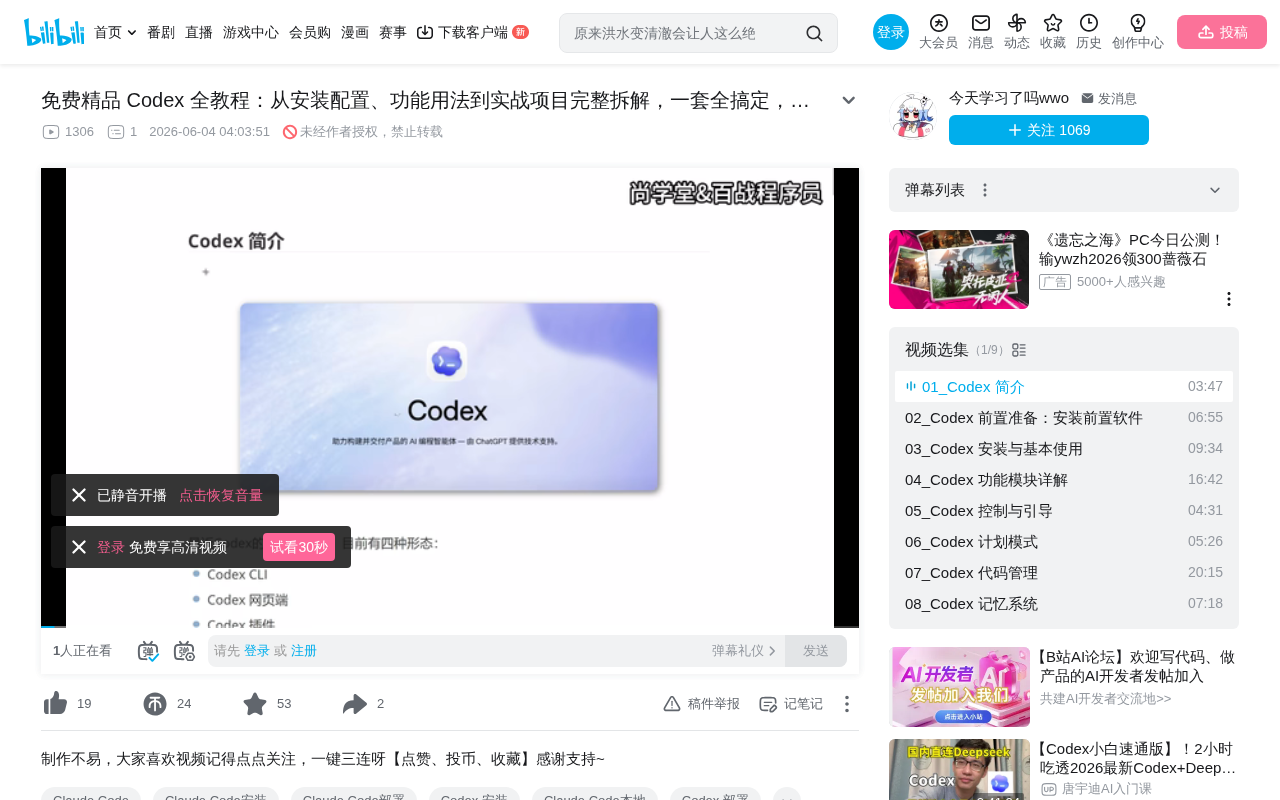This screenshot has height=800, width=1280.
Task: Expand the 弹幕列表 panel chevron
Action: (x=1215, y=190)
